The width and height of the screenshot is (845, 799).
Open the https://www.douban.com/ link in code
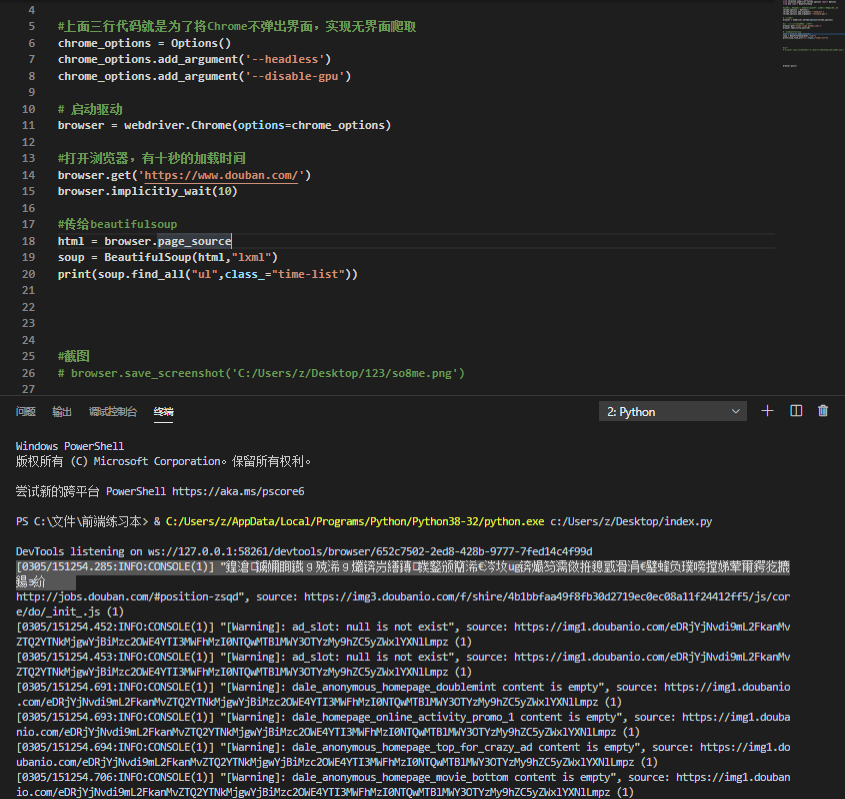pyautogui.click(x=221, y=175)
